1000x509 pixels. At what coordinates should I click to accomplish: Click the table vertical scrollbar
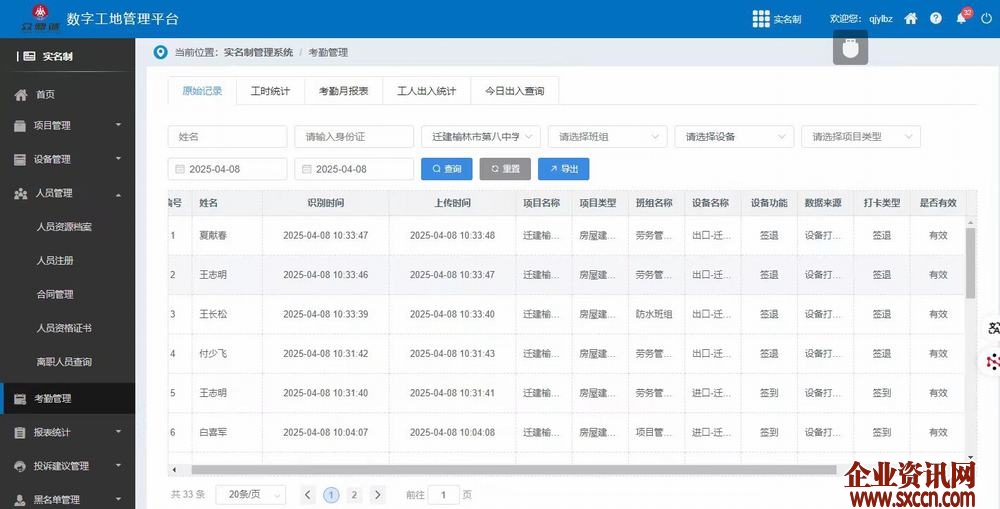(971, 263)
